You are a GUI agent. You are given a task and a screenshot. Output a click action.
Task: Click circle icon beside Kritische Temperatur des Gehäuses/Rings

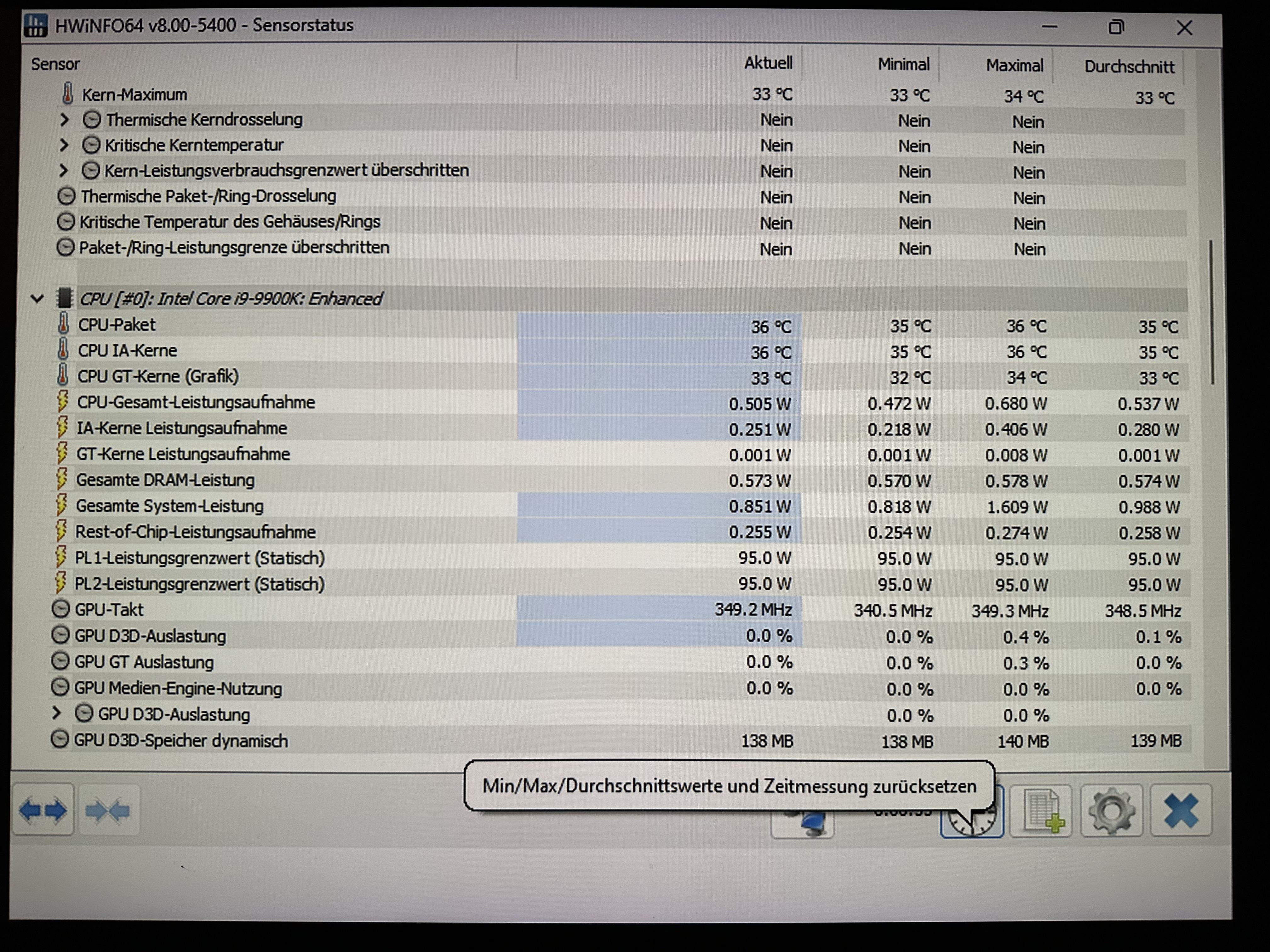pos(66,222)
